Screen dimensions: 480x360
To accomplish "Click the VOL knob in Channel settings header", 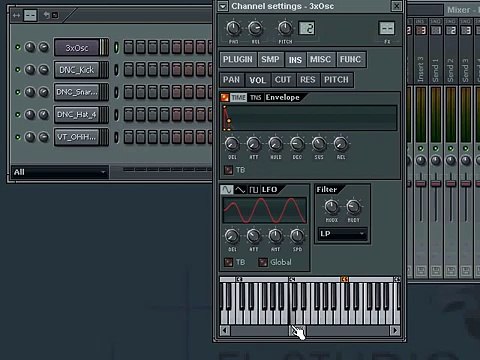I will (x=255, y=29).
